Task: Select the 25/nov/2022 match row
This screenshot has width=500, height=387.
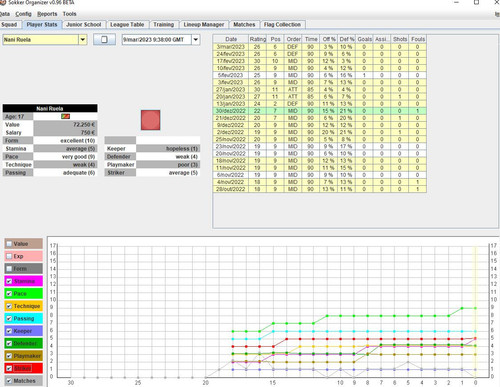Action: 320,139
